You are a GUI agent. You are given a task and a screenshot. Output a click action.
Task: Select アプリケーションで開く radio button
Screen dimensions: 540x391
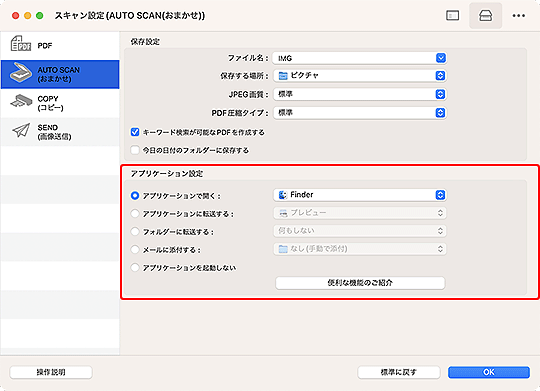pos(135,196)
